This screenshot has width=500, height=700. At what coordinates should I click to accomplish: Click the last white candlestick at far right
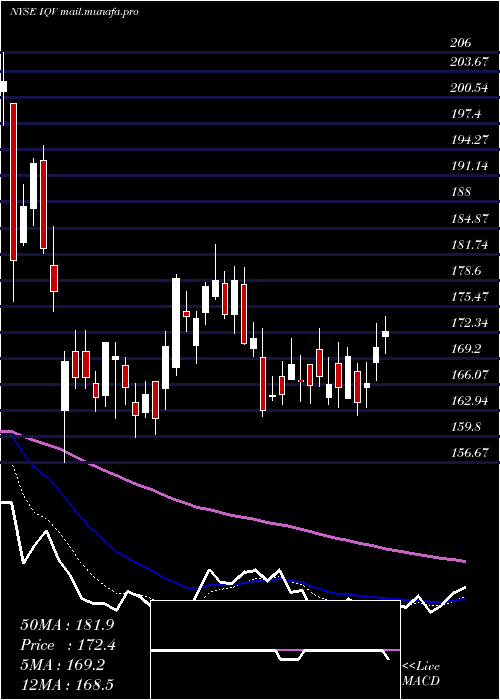tap(386, 334)
